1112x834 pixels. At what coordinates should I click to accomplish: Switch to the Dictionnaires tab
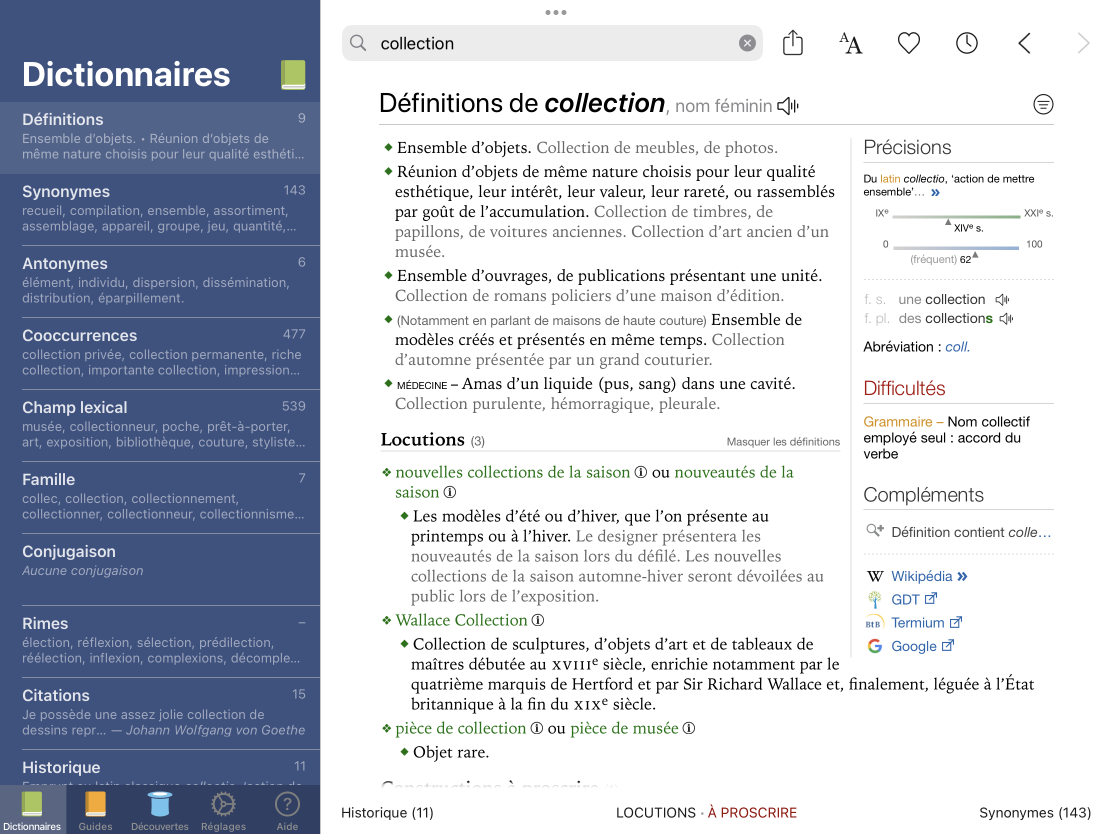point(32,810)
